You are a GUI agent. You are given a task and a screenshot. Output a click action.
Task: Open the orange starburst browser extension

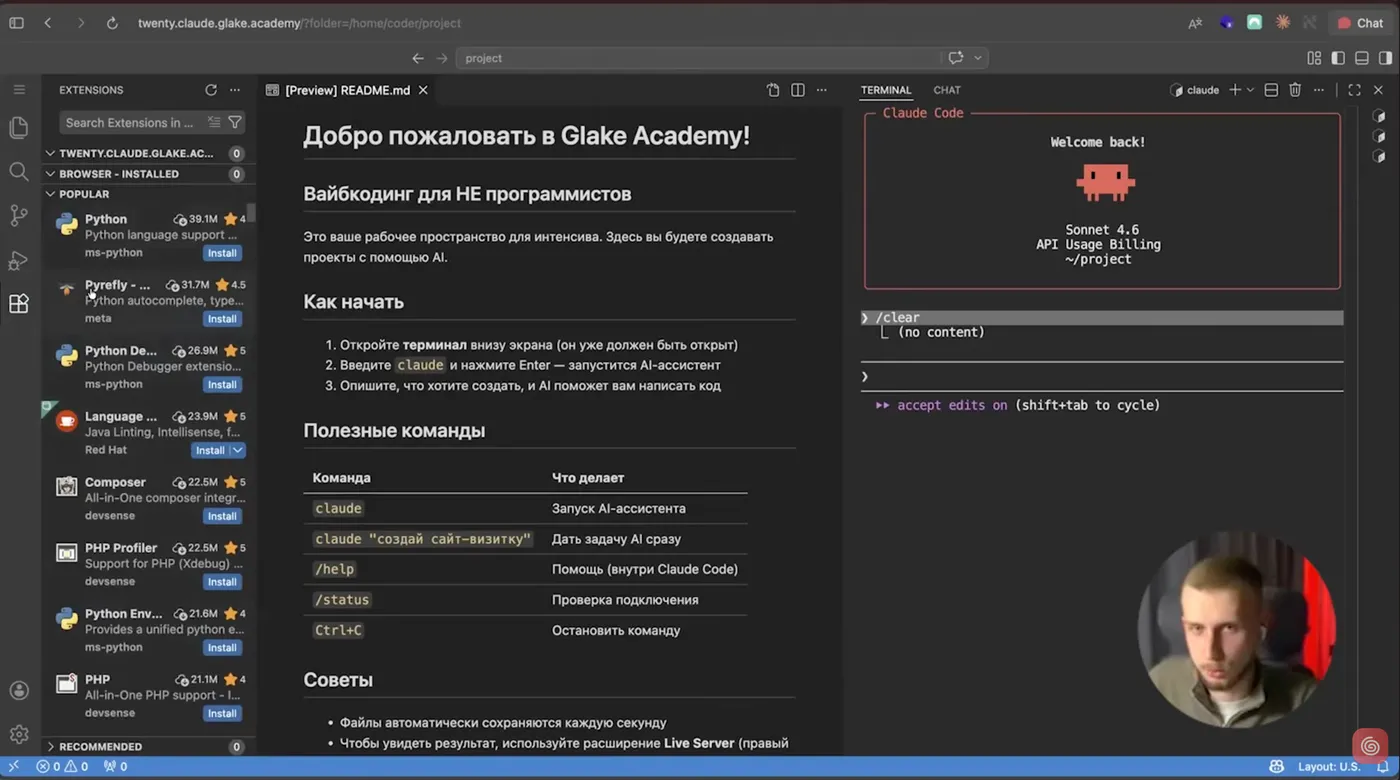[x=1283, y=22]
